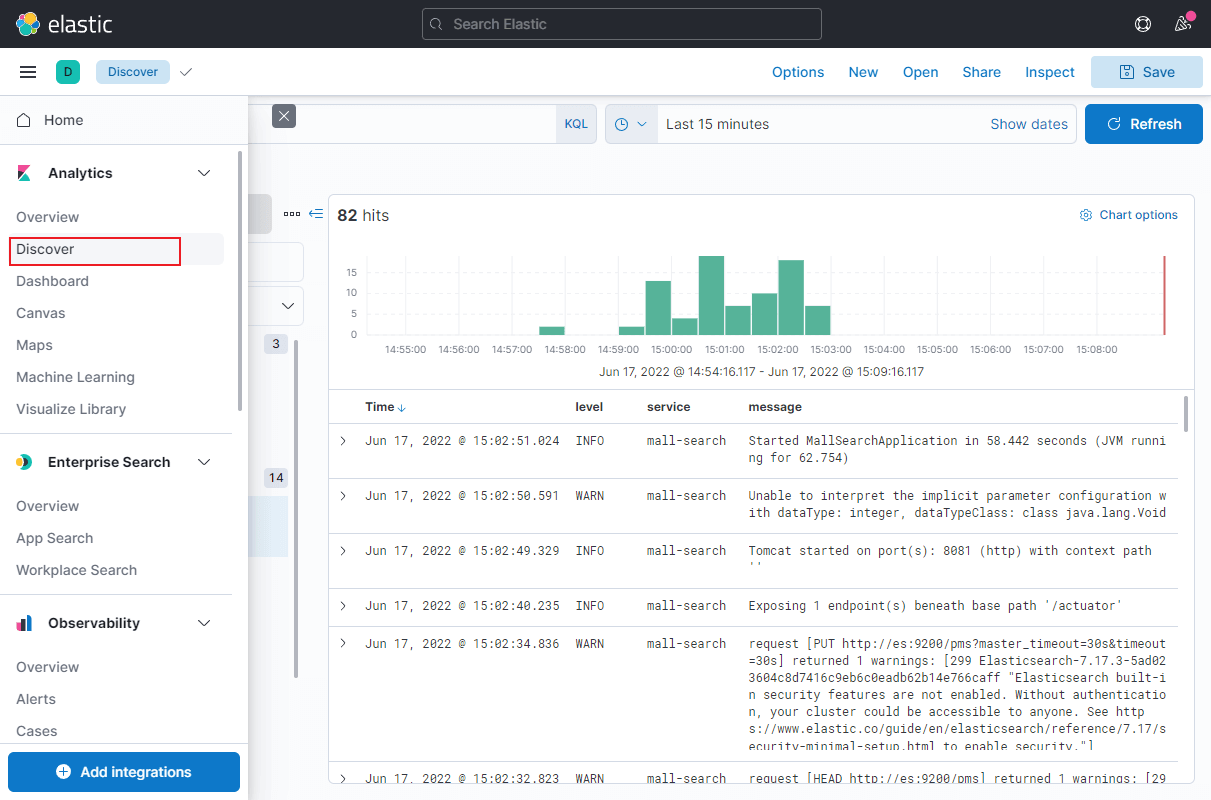1211x800 pixels.
Task: Collapse the Observability section chevron
Action: pos(204,623)
